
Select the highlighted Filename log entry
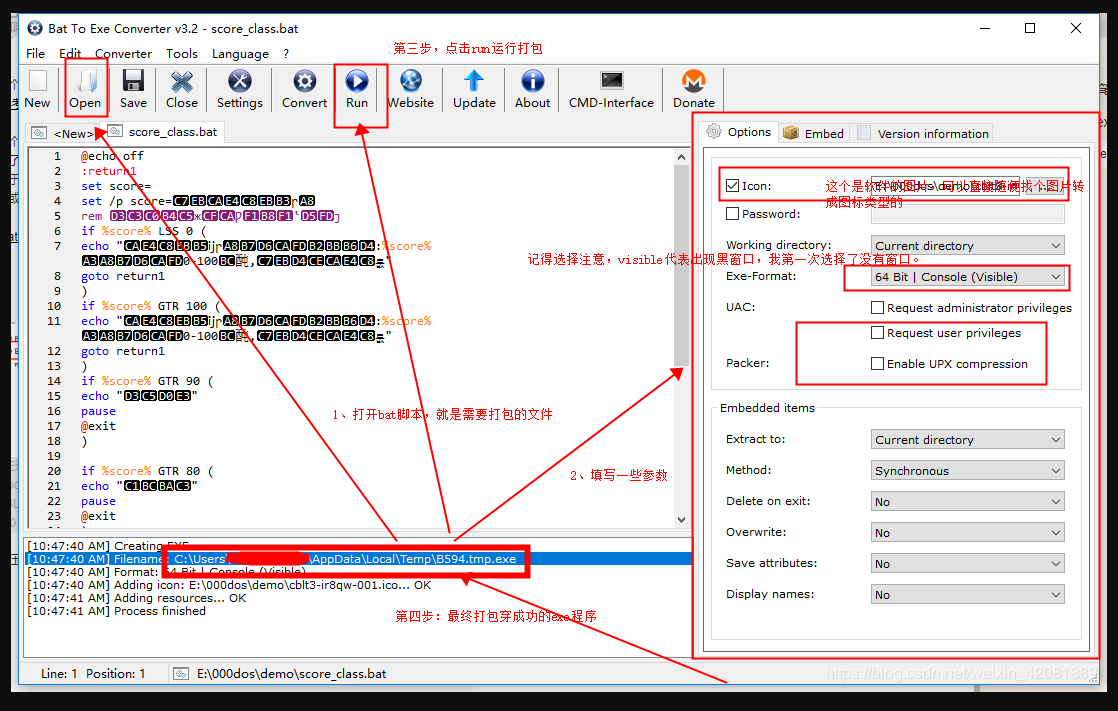click(300, 559)
